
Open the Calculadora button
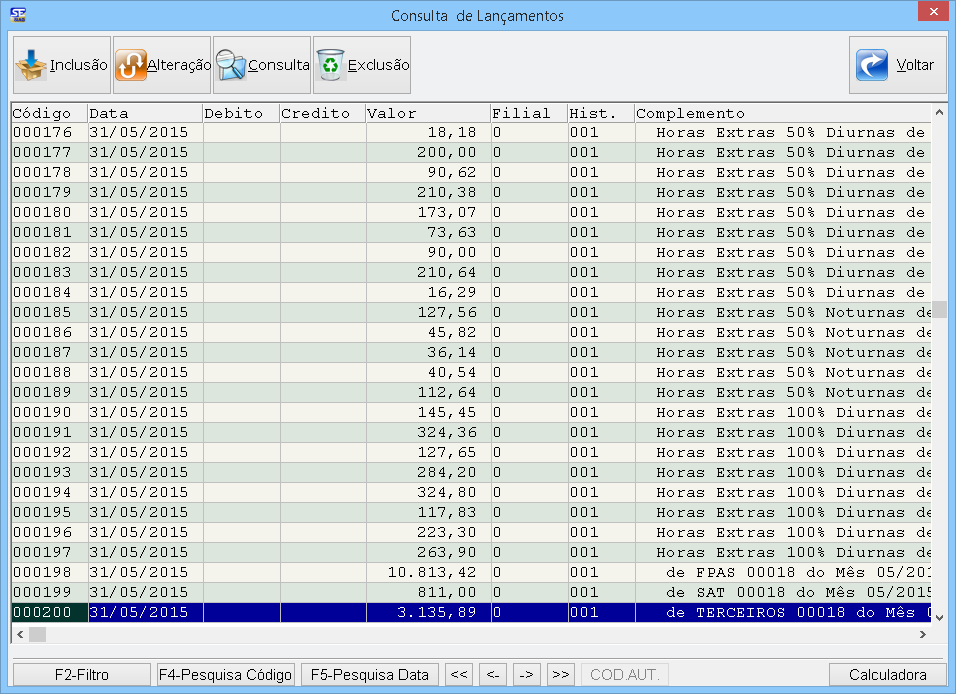click(887, 675)
